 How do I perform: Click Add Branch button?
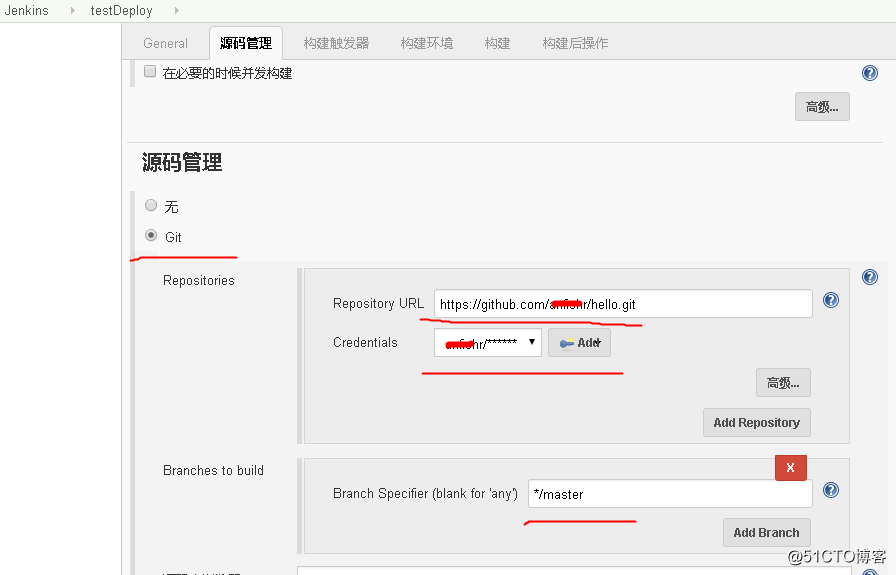coord(766,533)
